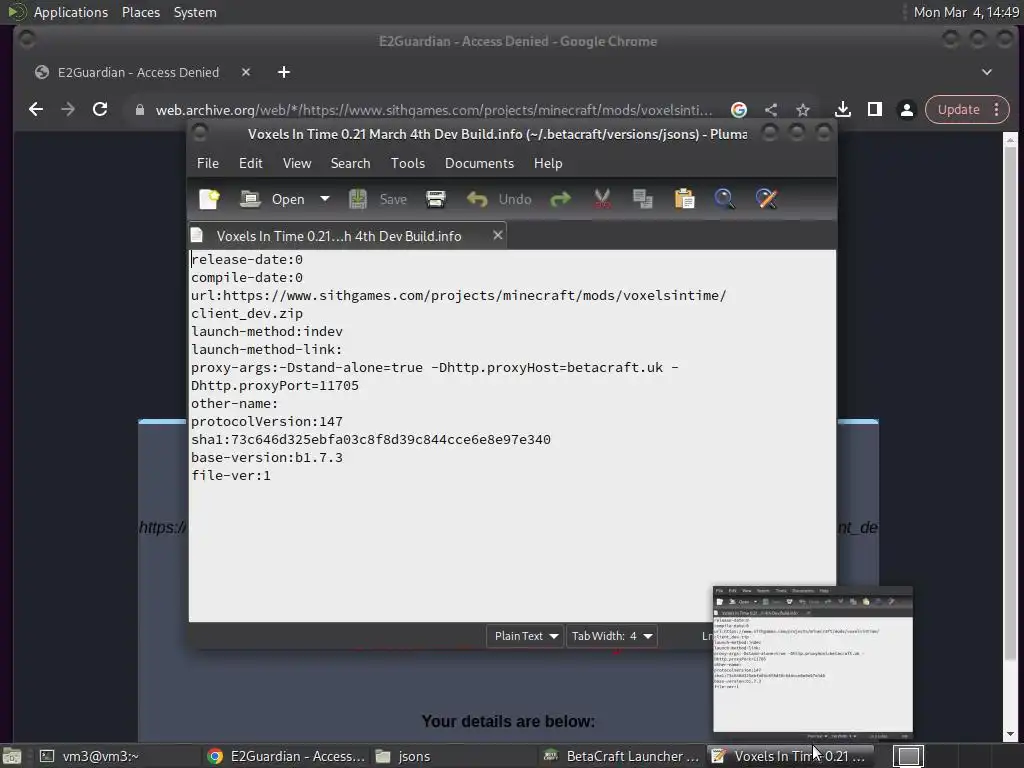Click the base-version:b1.7.3 line
1024x768 pixels.
pos(266,458)
